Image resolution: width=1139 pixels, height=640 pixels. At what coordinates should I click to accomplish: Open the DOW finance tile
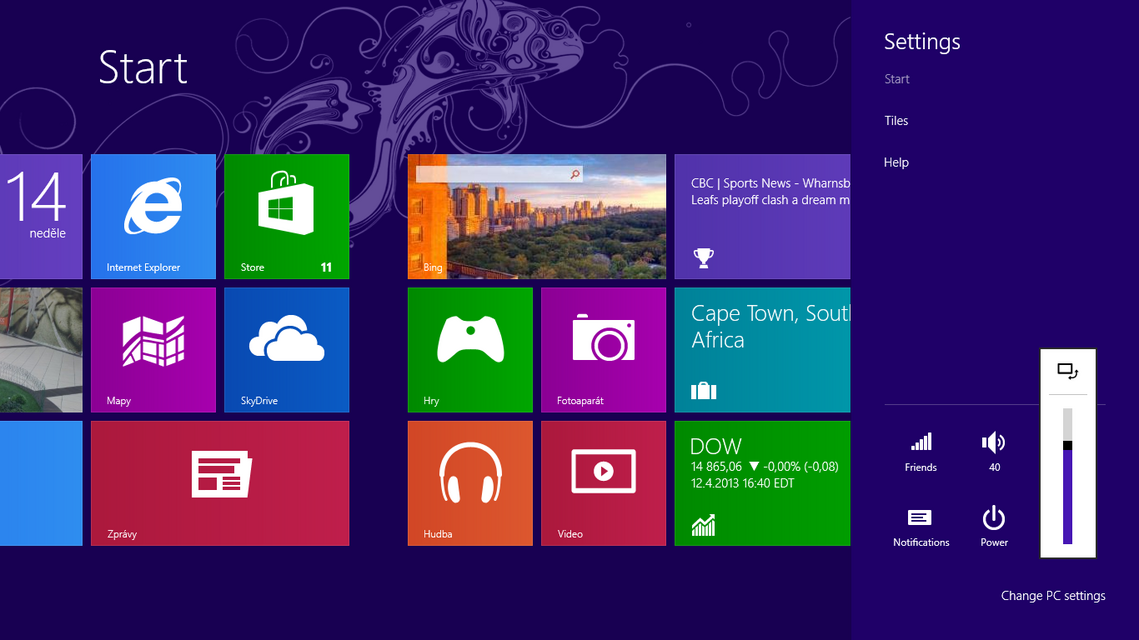(x=762, y=482)
